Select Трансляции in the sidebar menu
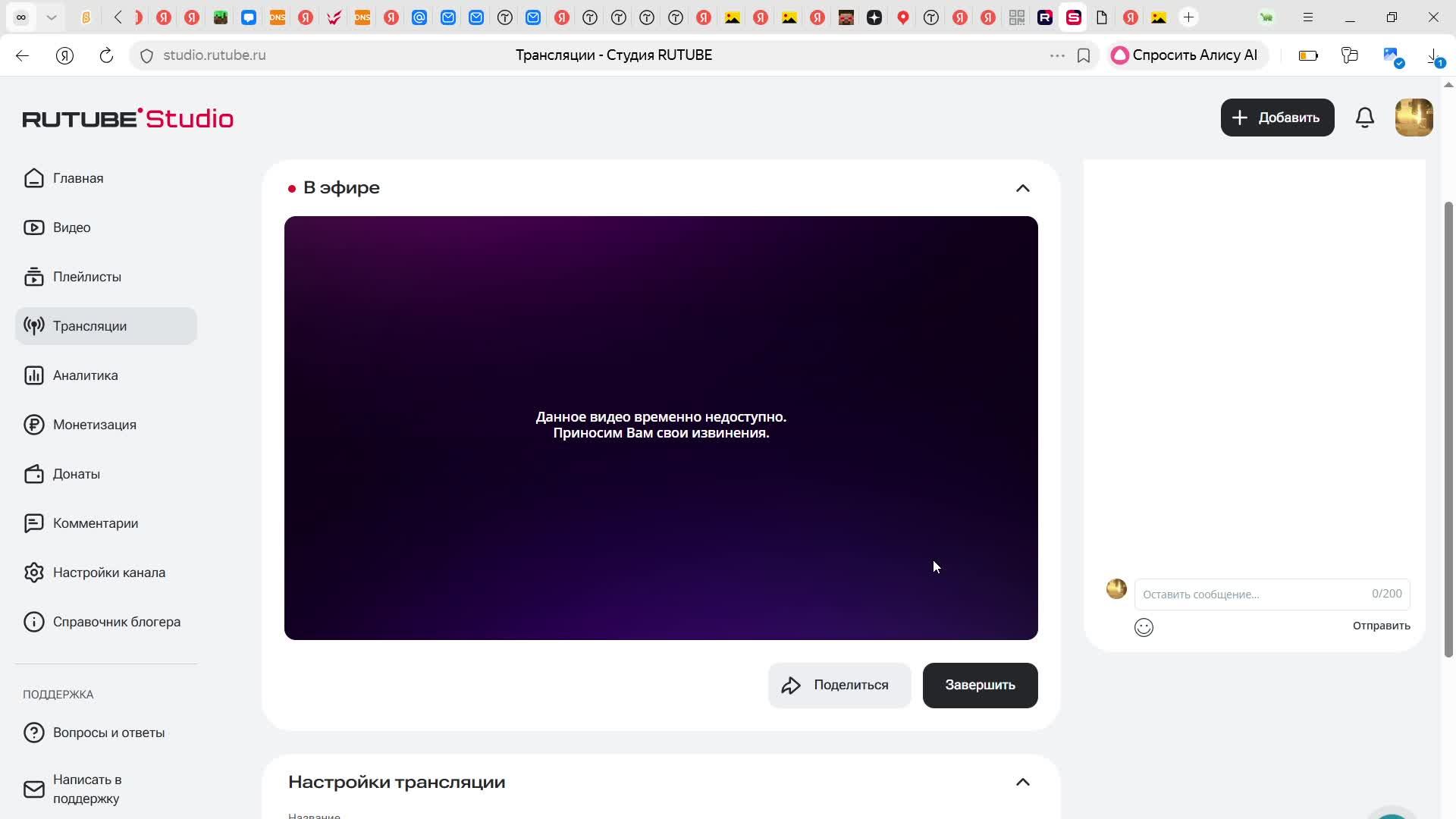 (x=89, y=326)
